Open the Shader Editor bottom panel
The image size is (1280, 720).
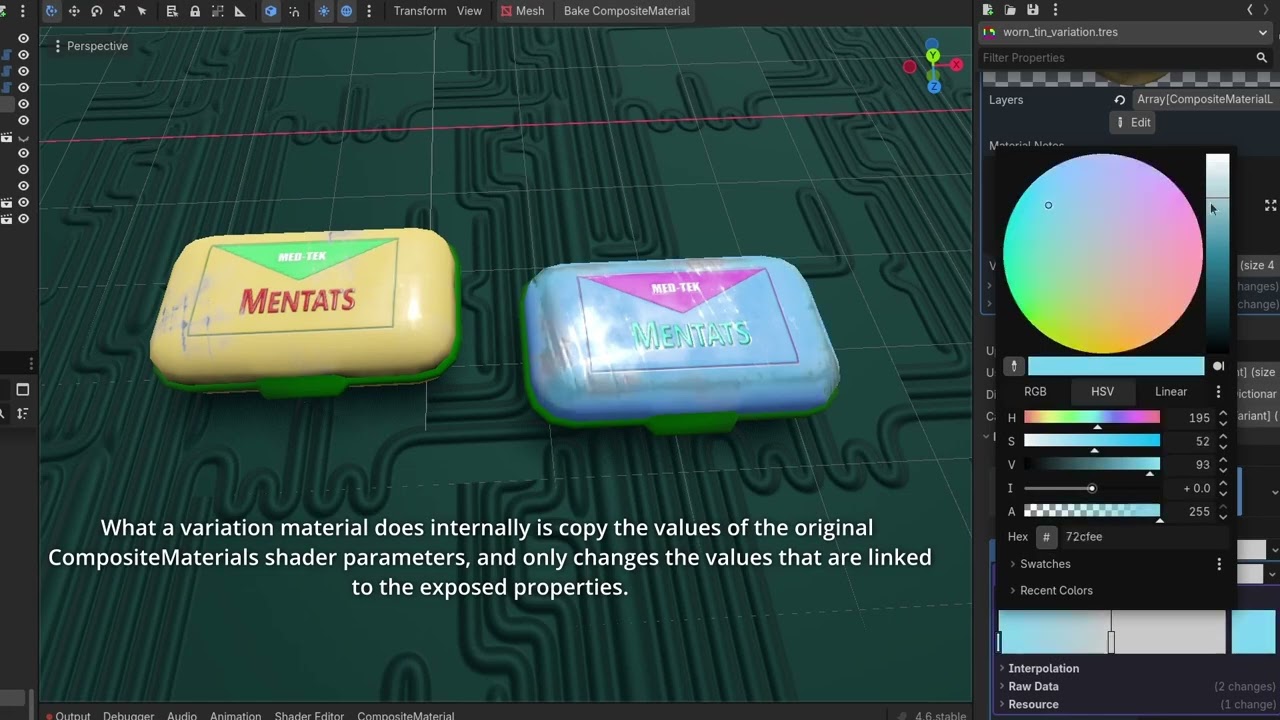(309, 716)
